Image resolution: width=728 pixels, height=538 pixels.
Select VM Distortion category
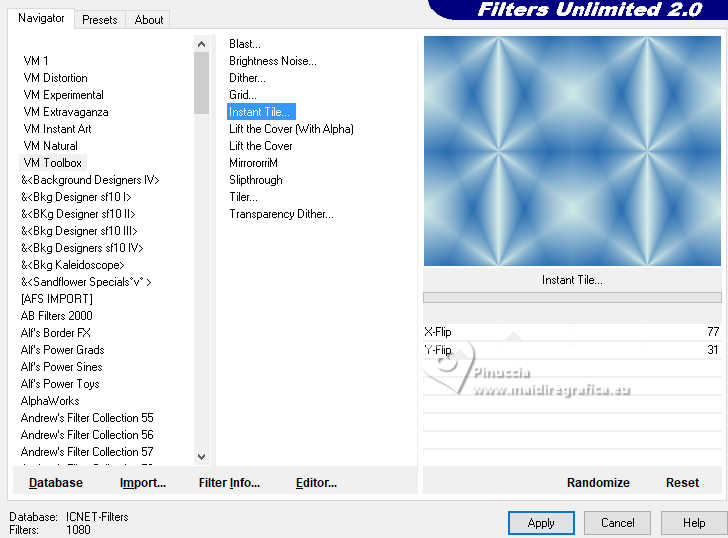click(x=55, y=78)
